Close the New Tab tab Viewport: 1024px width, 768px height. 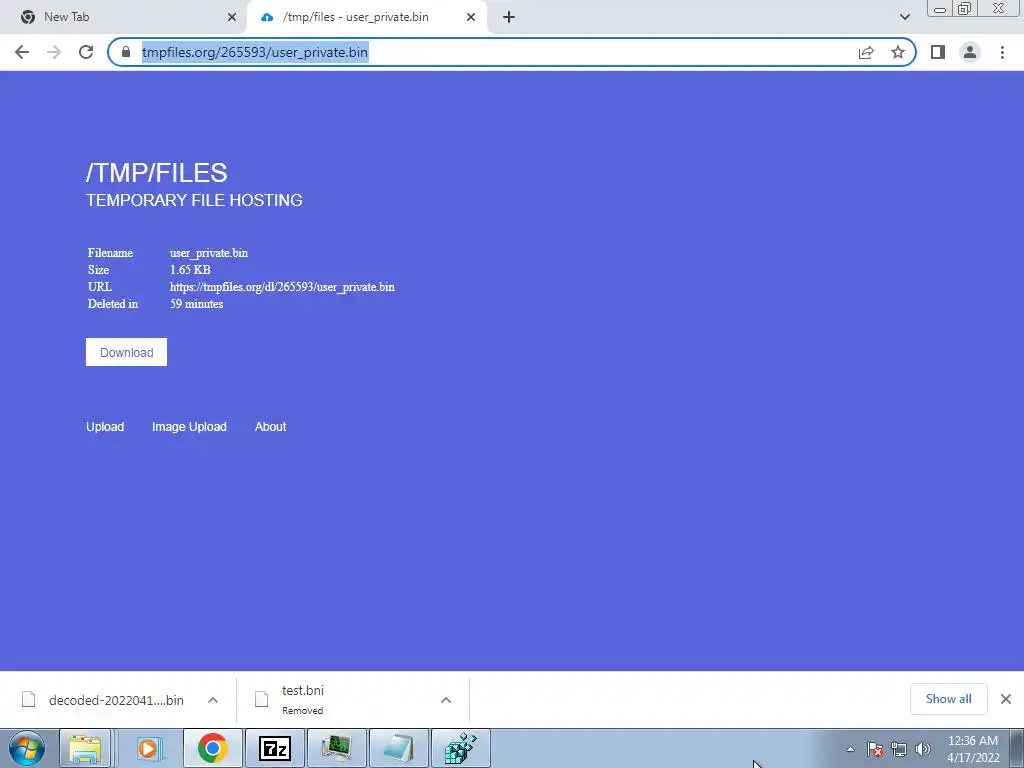click(232, 17)
